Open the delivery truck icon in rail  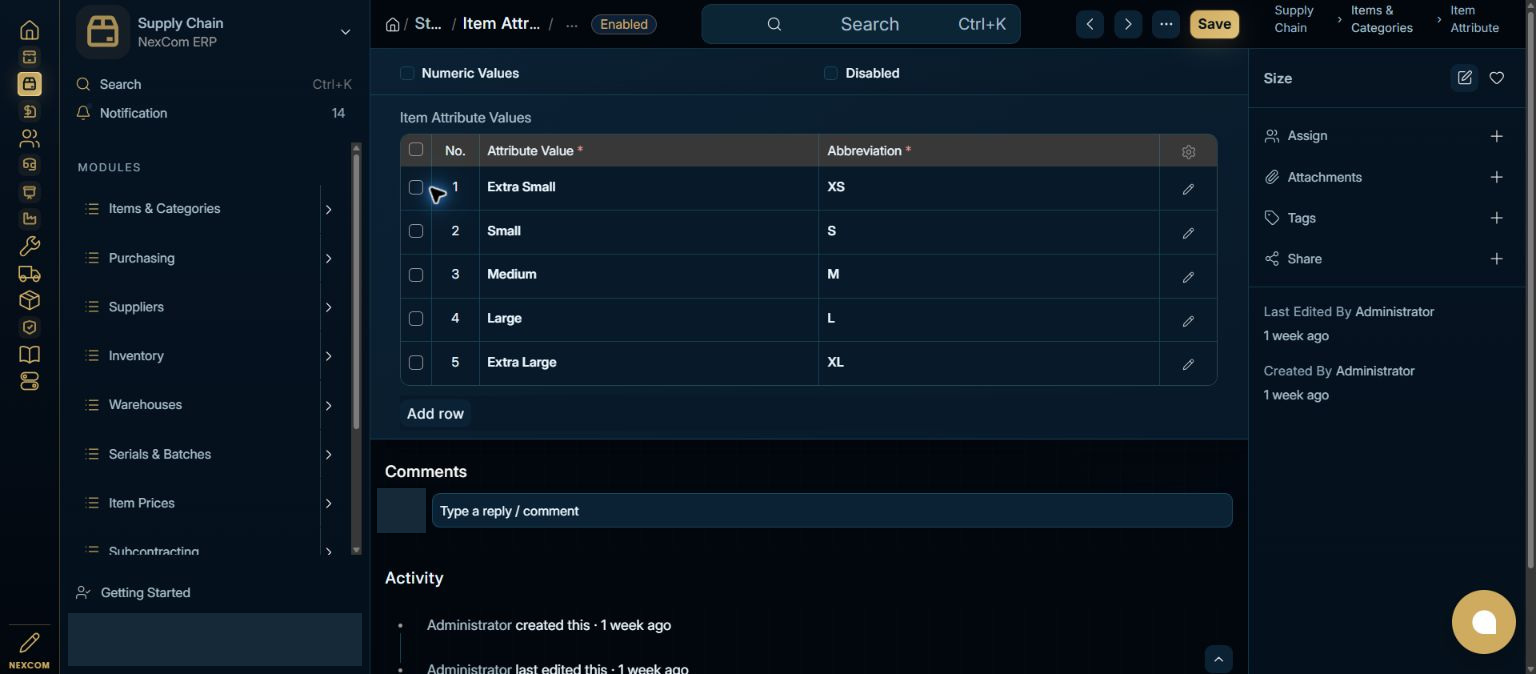[29, 273]
